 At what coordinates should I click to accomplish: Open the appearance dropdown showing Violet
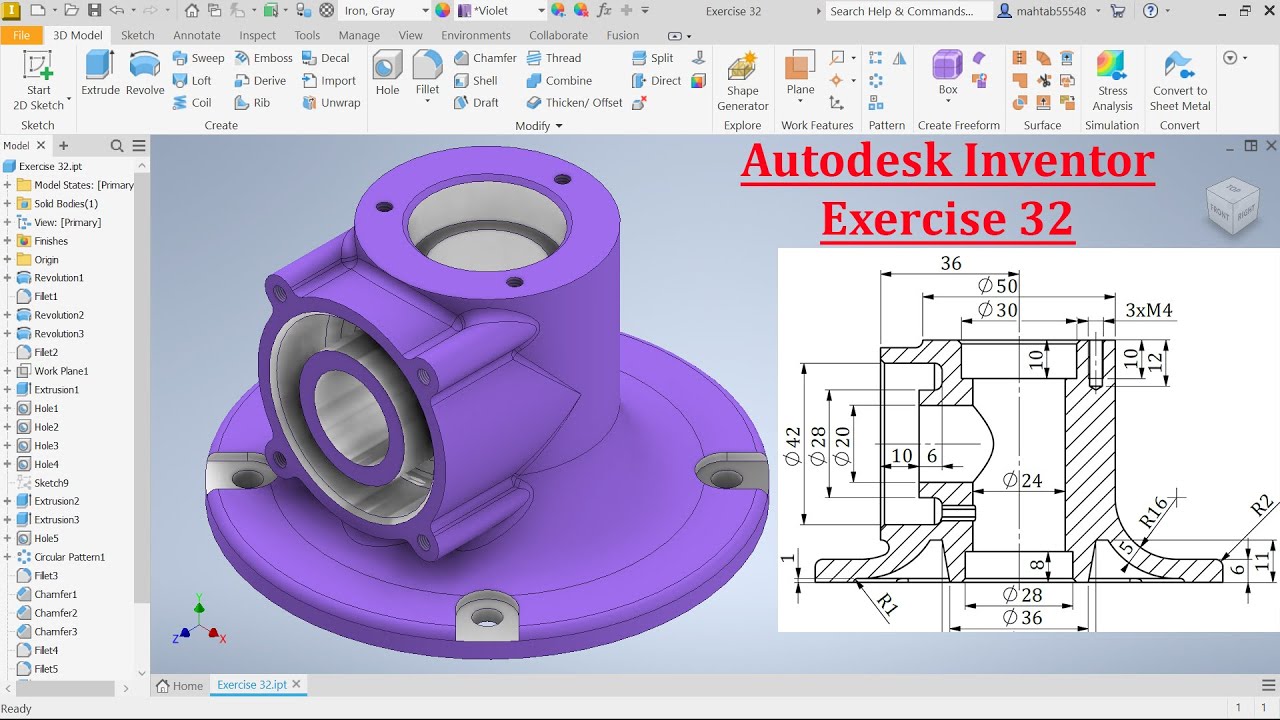(x=502, y=11)
